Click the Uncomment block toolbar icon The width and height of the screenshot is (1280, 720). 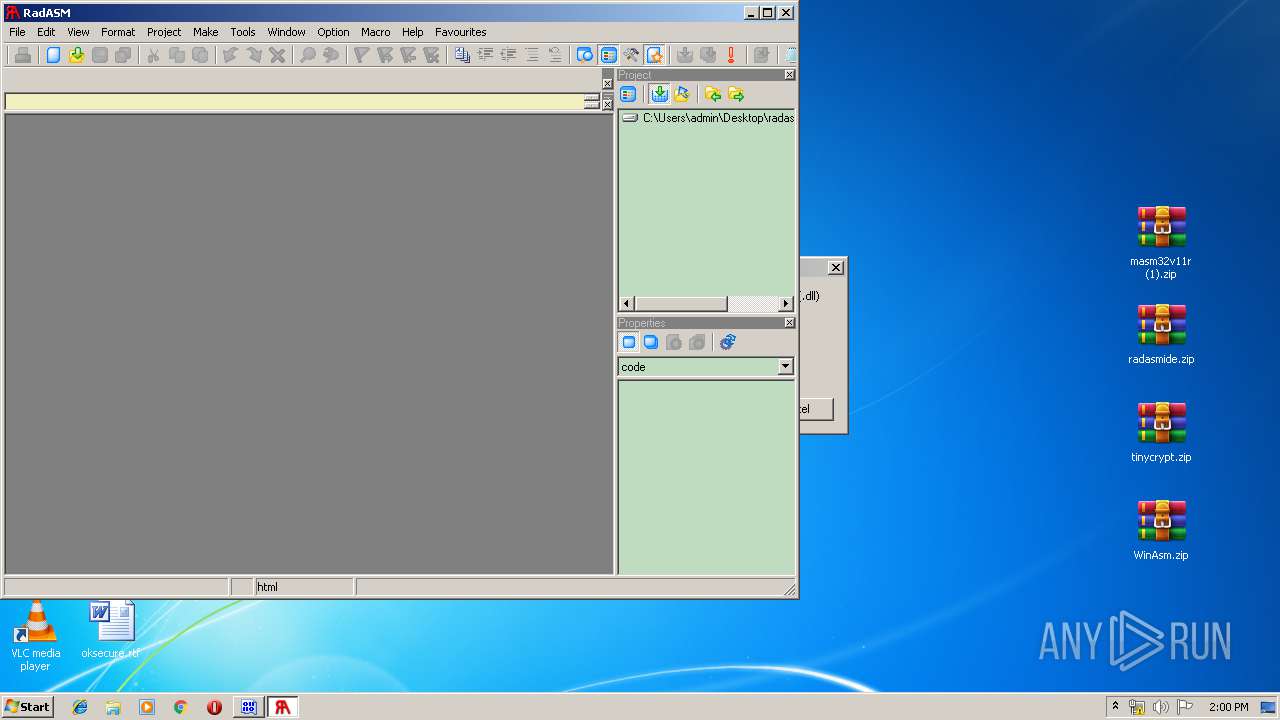click(555, 55)
